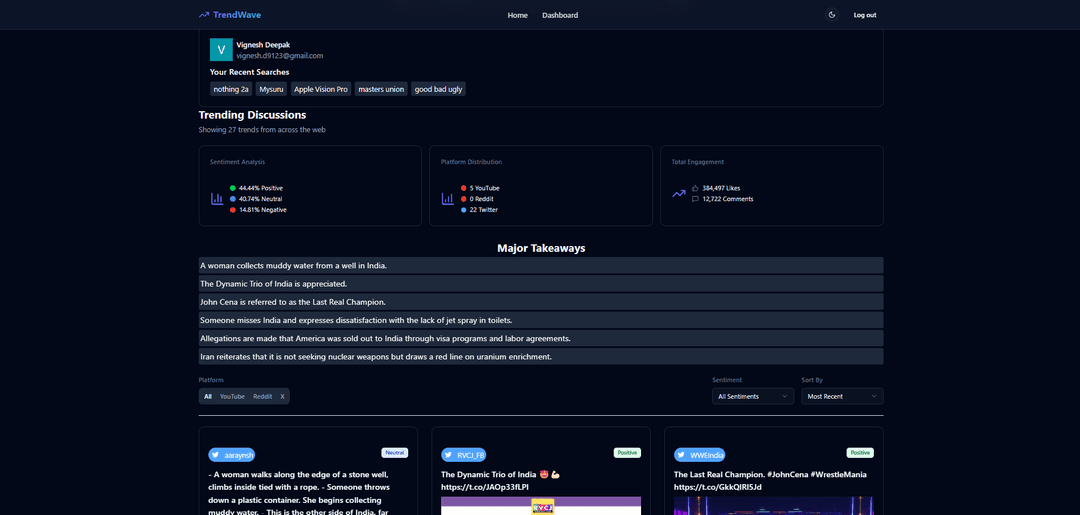Click the Platform Distribution bar chart icon
The height and width of the screenshot is (515, 1080).
(x=448, y=199)
